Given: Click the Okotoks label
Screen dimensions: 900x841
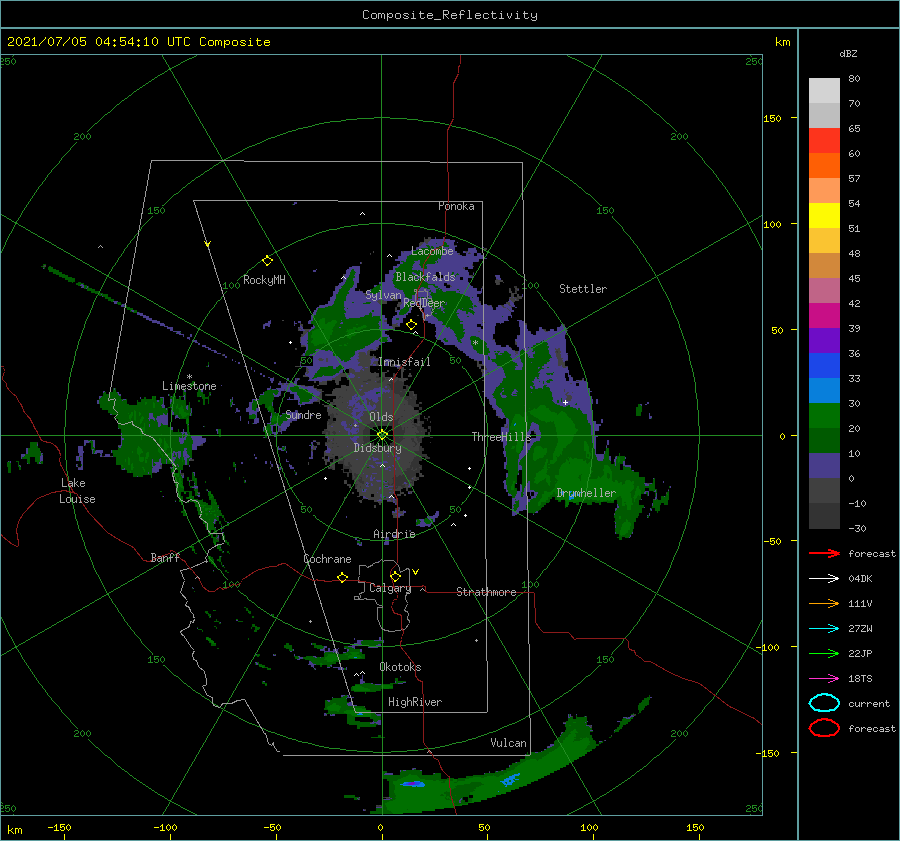Looking at the screenshot, I should pyautogui.click(x=401, y=667).
